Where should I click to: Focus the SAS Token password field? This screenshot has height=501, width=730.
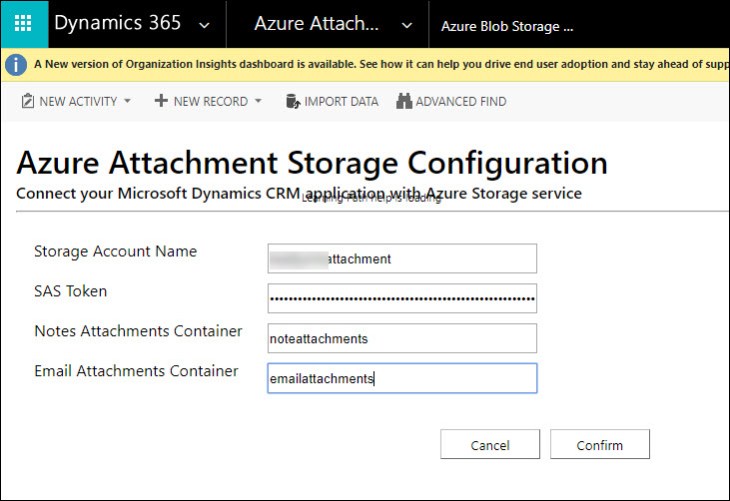[402, 298]
